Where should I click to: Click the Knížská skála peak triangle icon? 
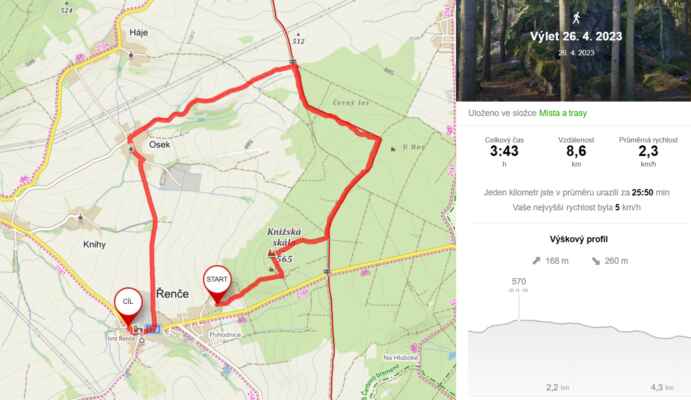pyautogui.click(x=271, y=253)
